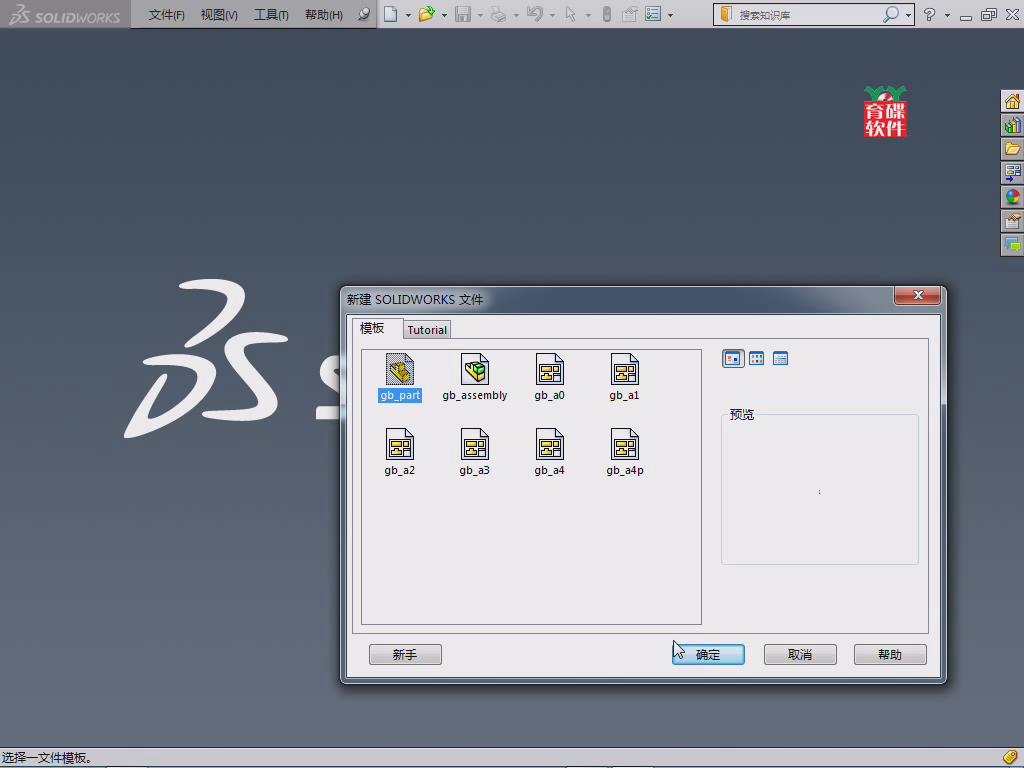Screen dimensions: 1024x768
Task: Open the 帮助(H) menu
Action: [x=324, y=14]
